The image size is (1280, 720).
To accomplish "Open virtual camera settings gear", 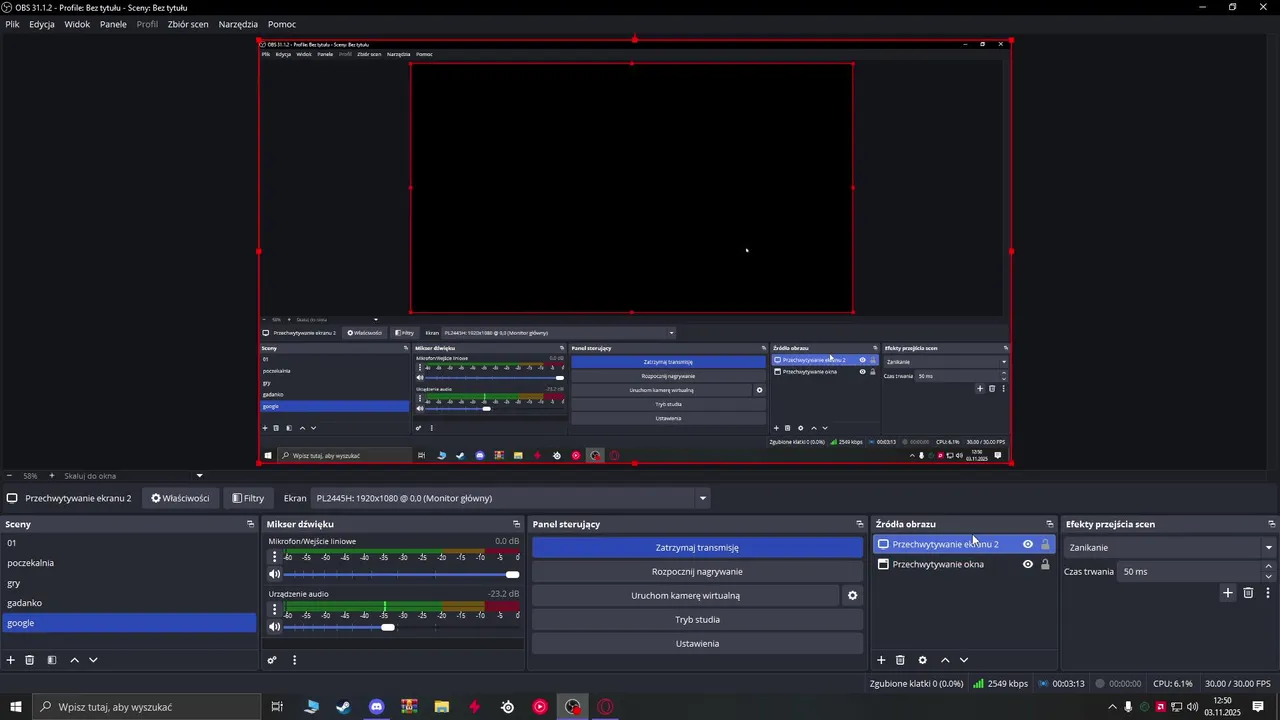I will pos(853,595).
